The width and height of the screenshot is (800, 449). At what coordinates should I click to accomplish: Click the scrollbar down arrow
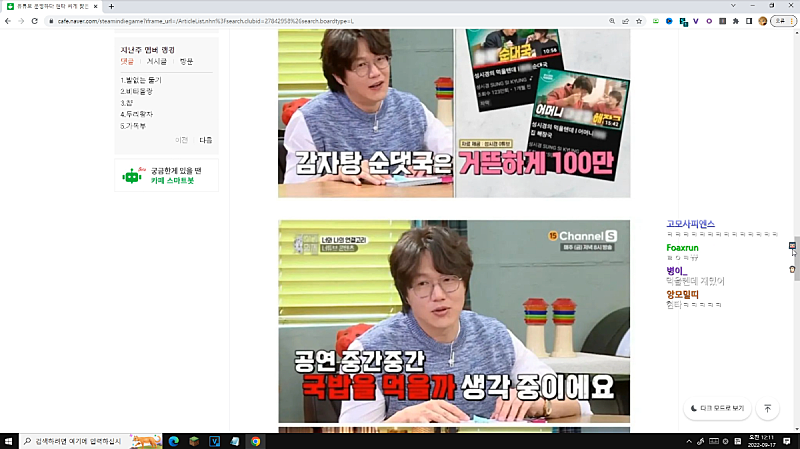797,430
